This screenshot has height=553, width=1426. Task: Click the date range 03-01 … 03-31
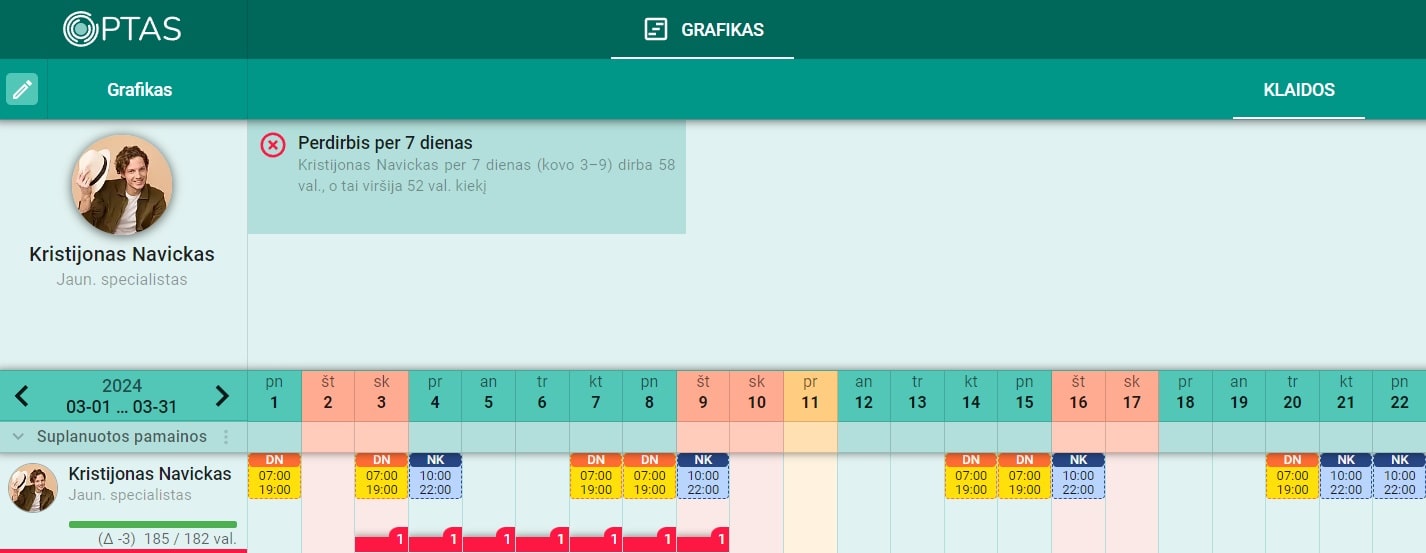pyautogui.click(x=122, y=407)
